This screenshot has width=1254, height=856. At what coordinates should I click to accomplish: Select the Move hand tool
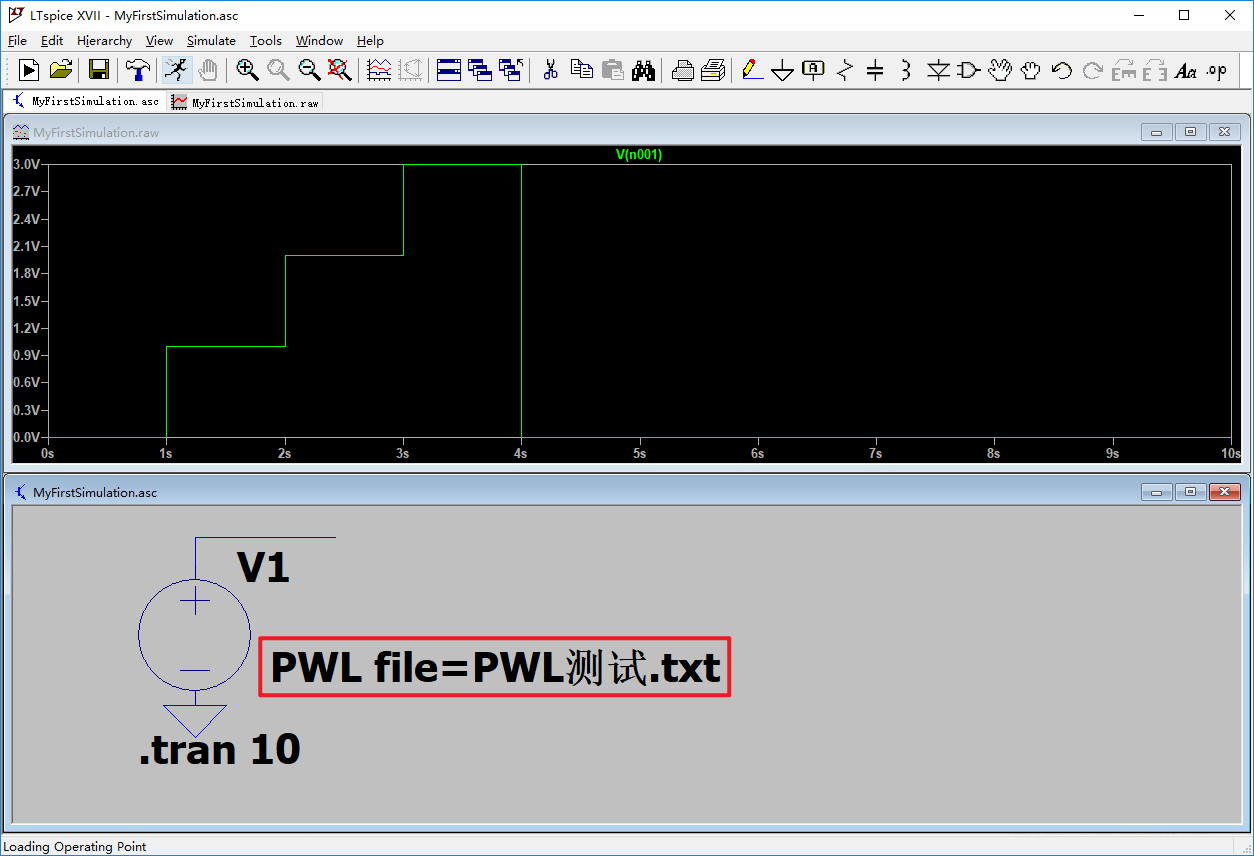click(1000, 70)
